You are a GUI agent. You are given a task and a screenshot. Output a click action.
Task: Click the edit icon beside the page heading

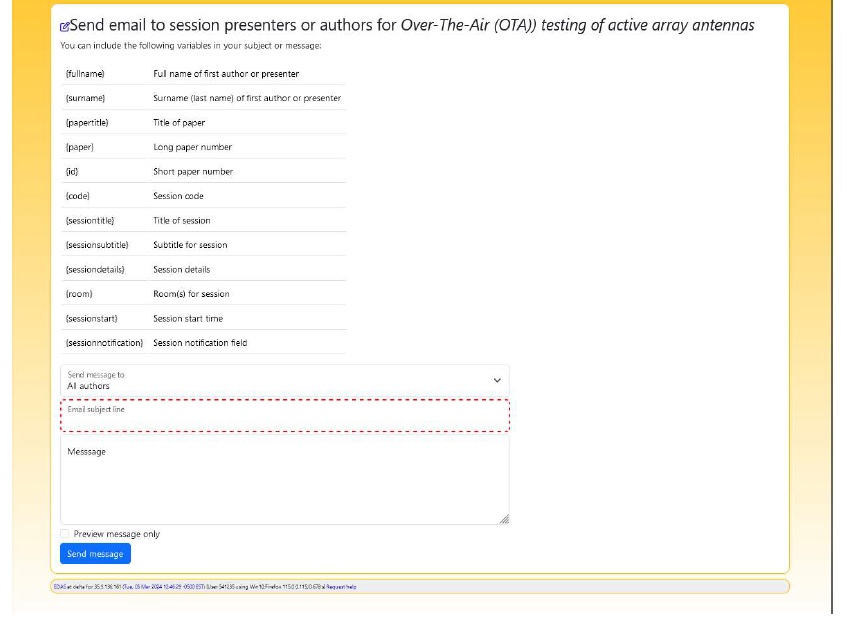(x=65, y=26)
